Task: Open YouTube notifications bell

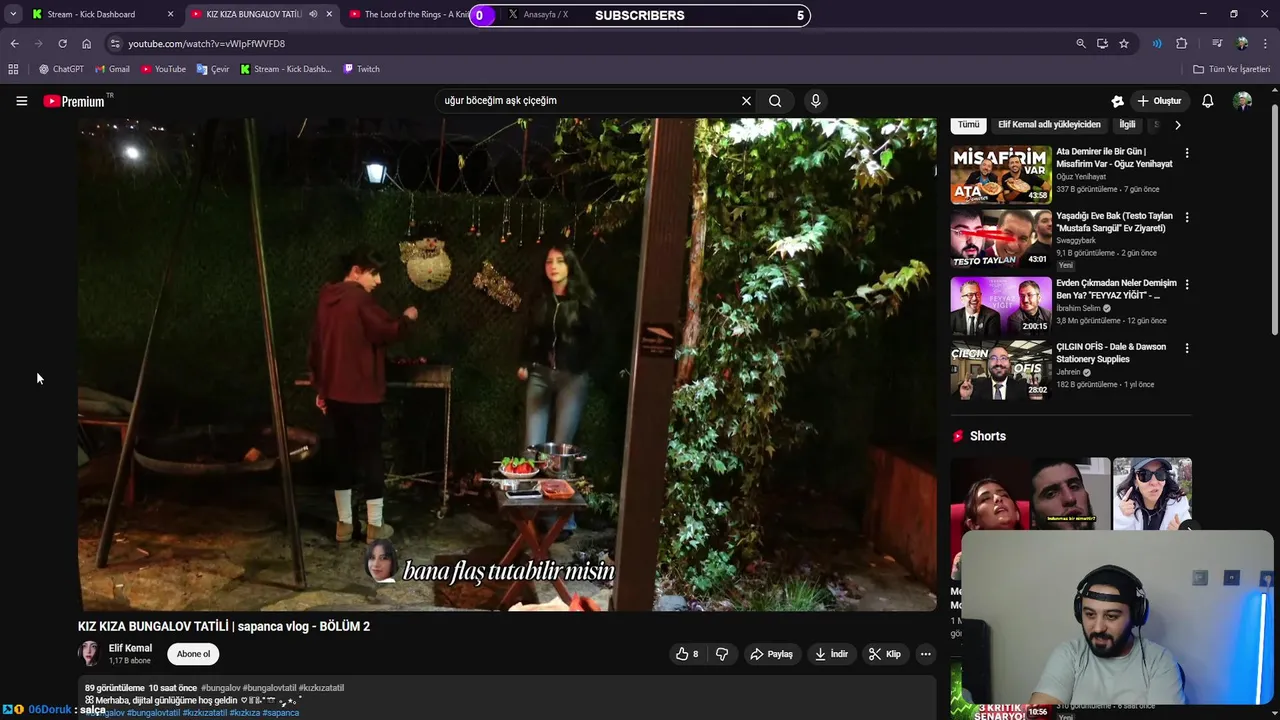Action: pos(1208,101)
